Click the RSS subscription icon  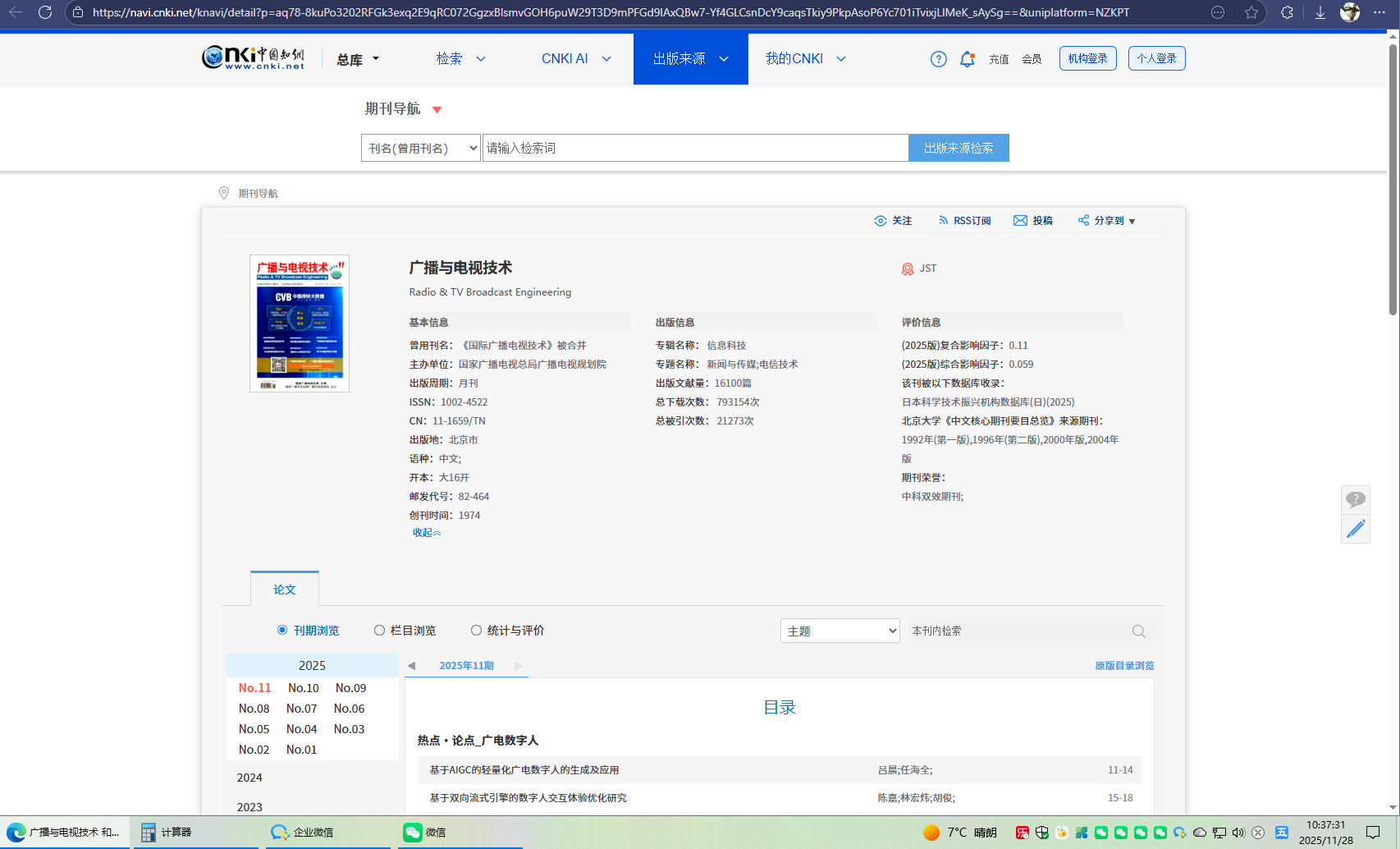point(943,221)
